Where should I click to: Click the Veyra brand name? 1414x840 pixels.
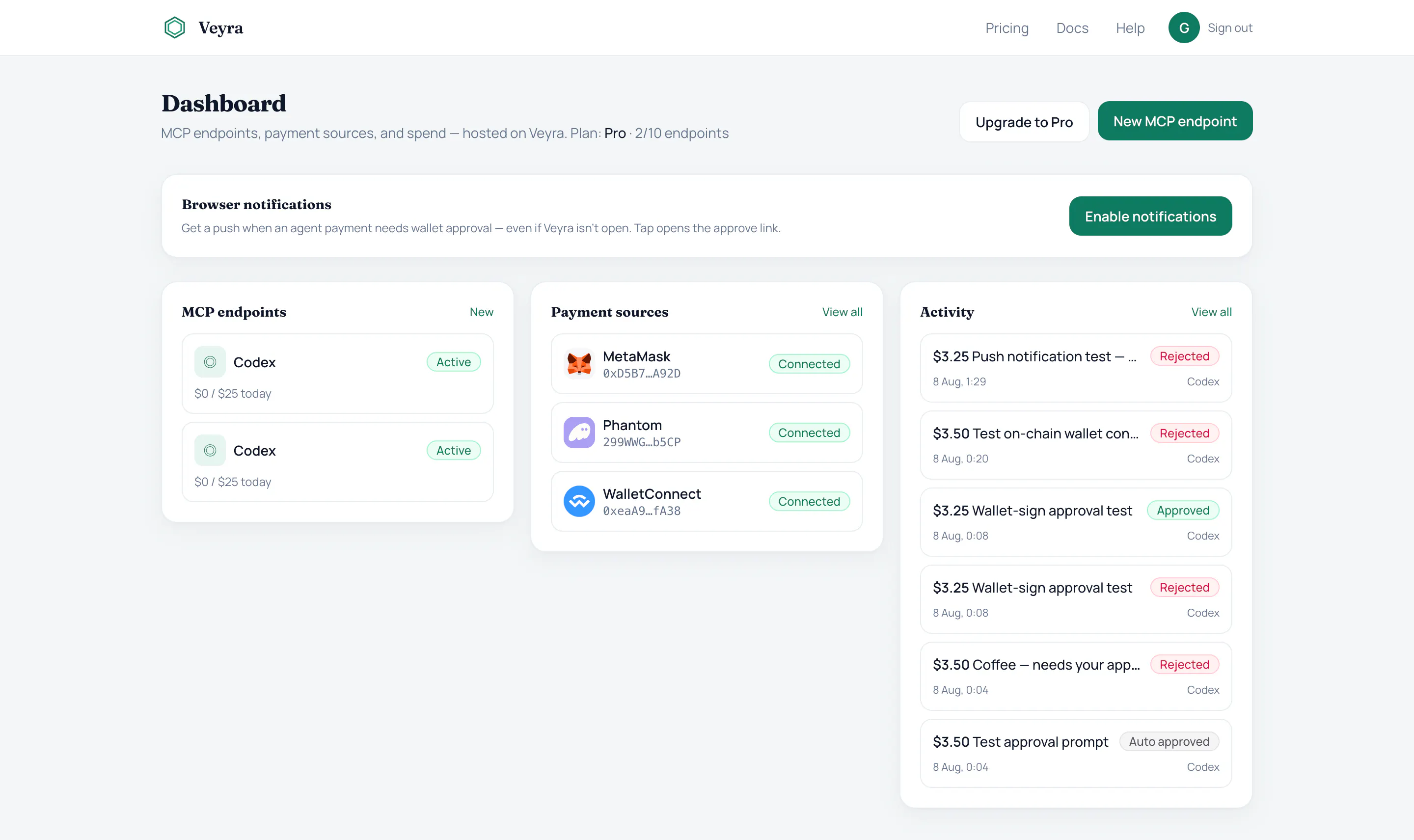tap(221, 27)
